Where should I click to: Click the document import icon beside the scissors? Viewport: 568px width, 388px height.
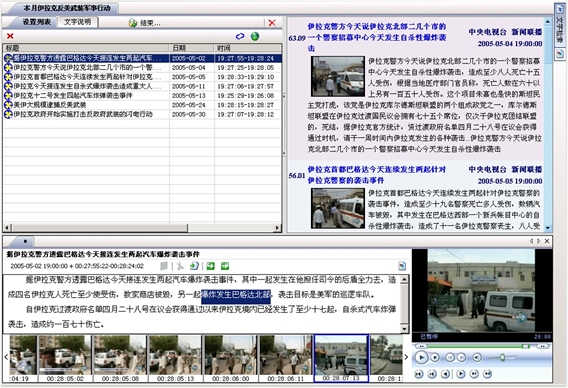pyautogui.click(x=195, y=266)
